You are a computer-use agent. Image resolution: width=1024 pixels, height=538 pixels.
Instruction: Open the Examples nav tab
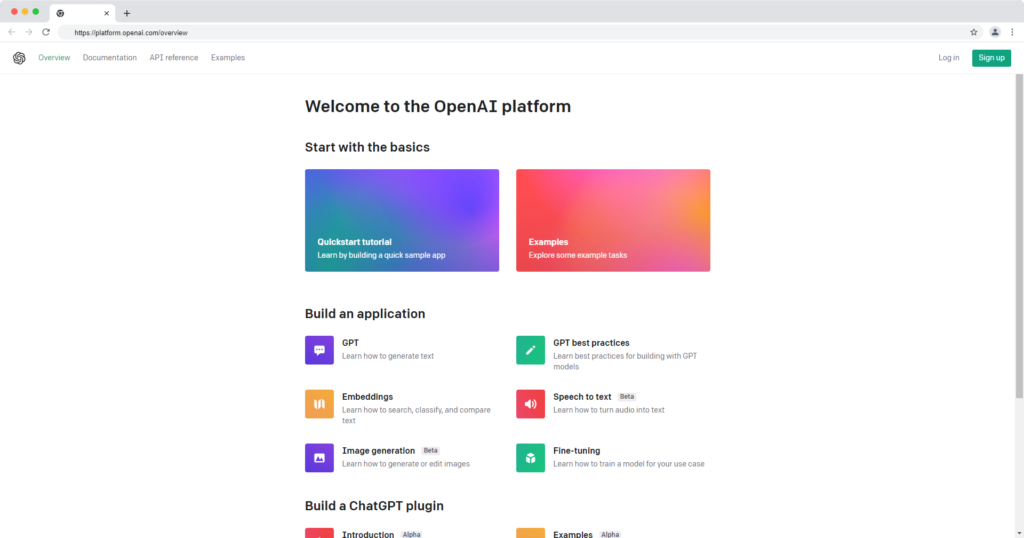pyautogui.click(x=228, y=57)
